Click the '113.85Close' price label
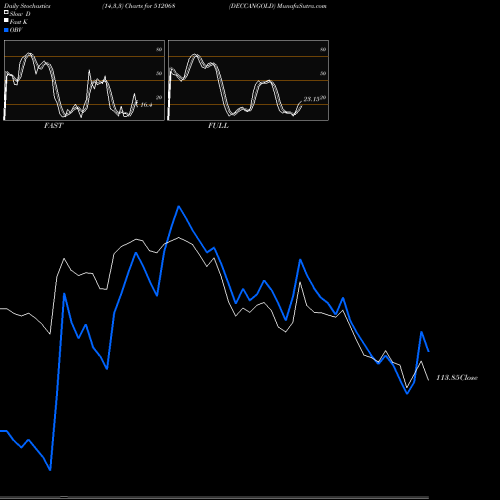Viewport: 500px width, 500px height. (x=457, y=378)
